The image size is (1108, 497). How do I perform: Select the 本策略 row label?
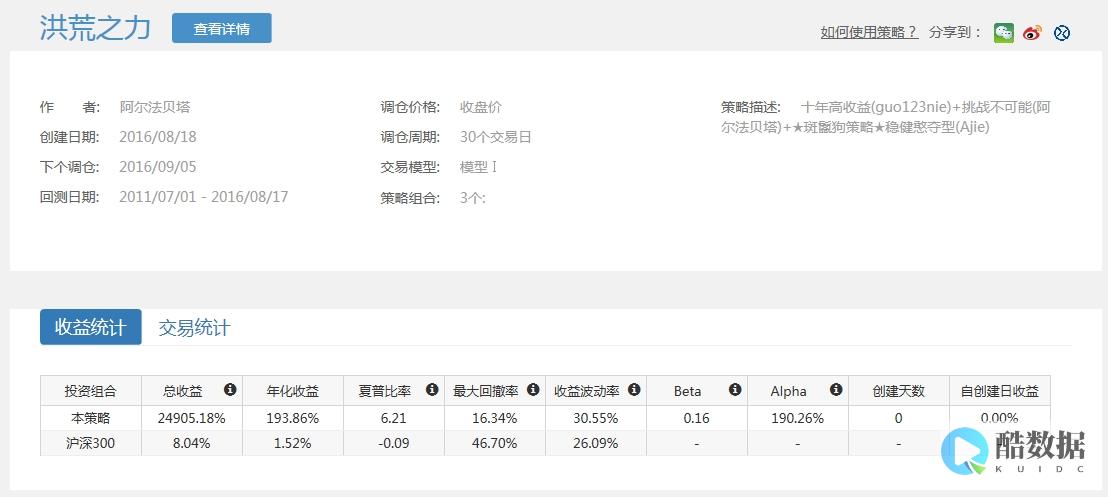coord(90,419)
